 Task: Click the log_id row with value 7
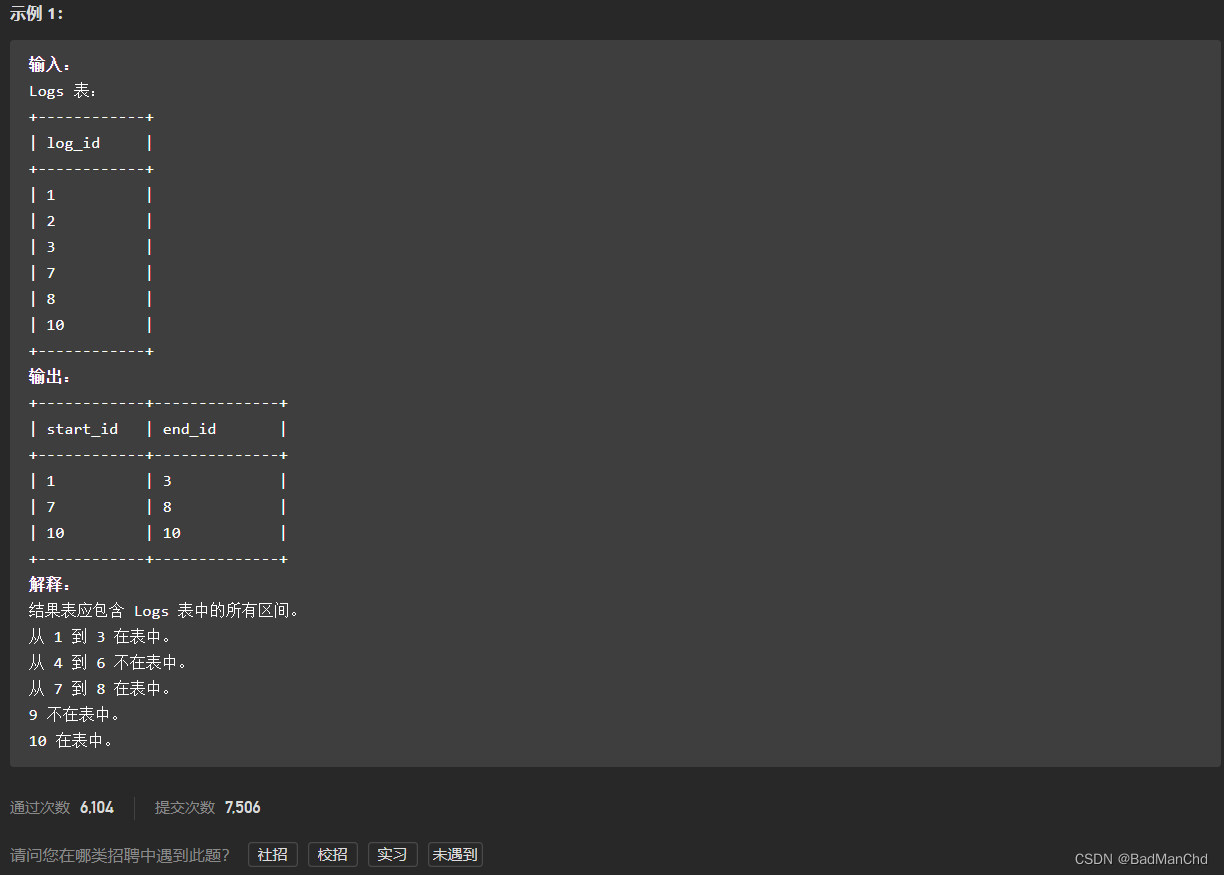pos(91,273)
